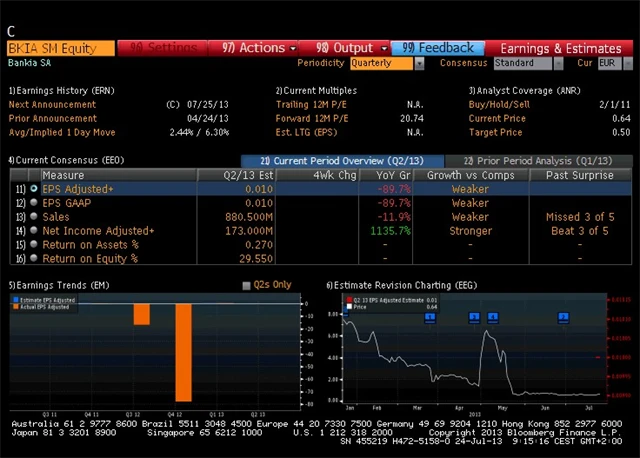This screenshot has height=458, width=640.
Task: Click the EUR currency field
Action: click(610, 63)
